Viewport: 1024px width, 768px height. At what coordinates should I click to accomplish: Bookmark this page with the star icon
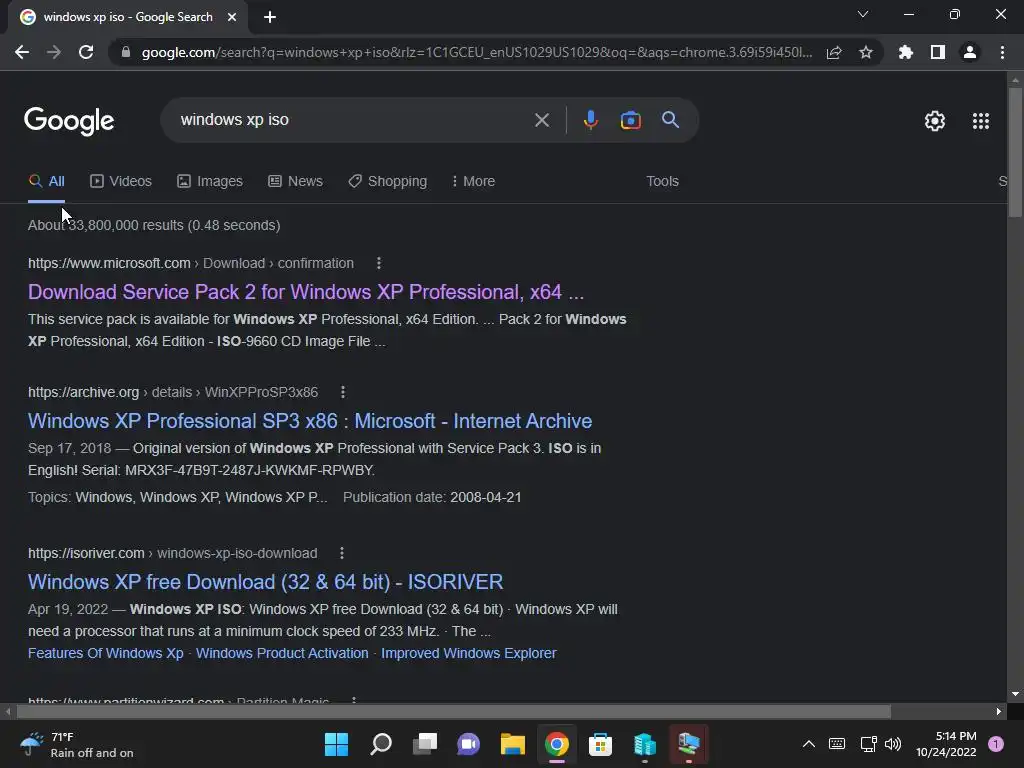[x=866, y=52]
